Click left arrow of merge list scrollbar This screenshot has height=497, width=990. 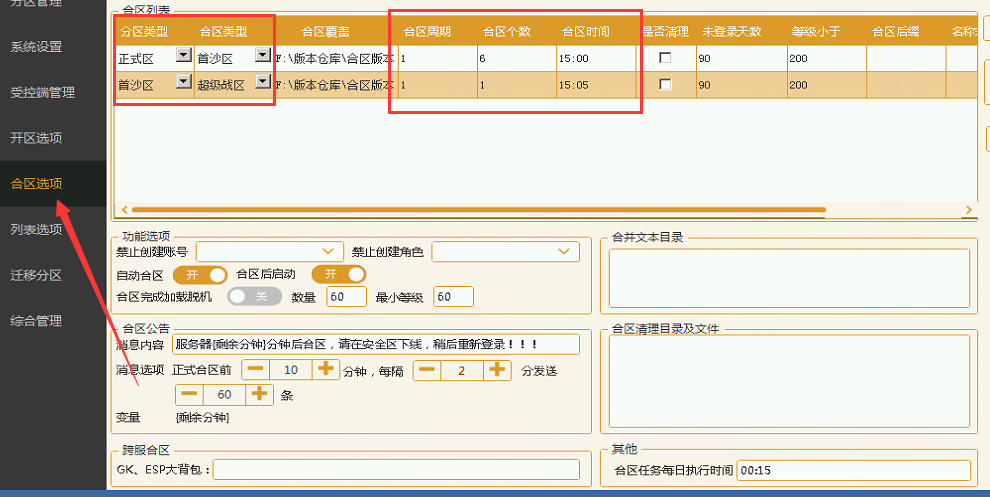[125, 210]
